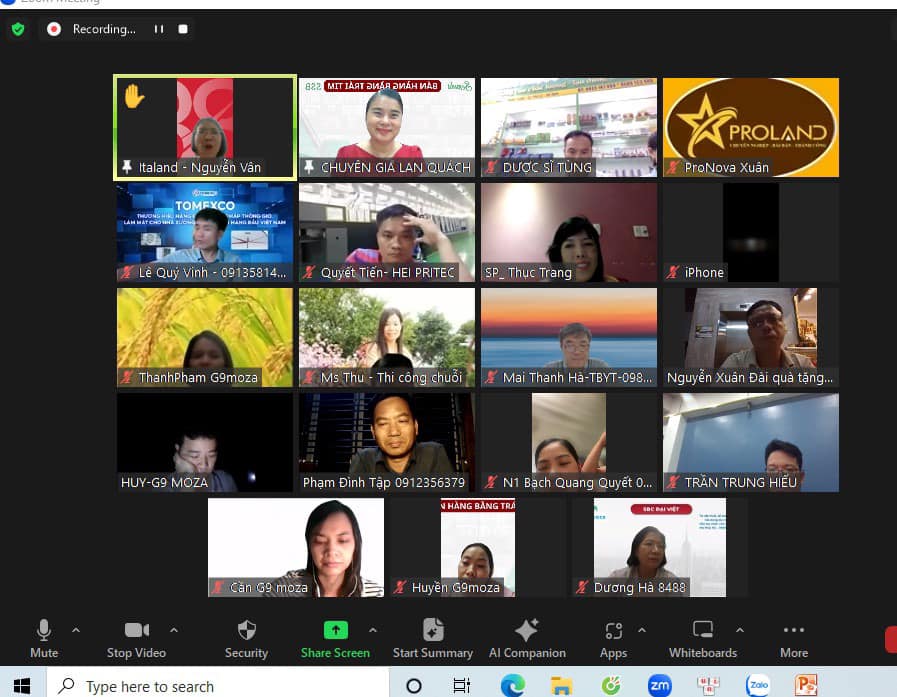
Task: Click muted mic icon on ThanhPham G9moza
Action: [x=127, y=378]
